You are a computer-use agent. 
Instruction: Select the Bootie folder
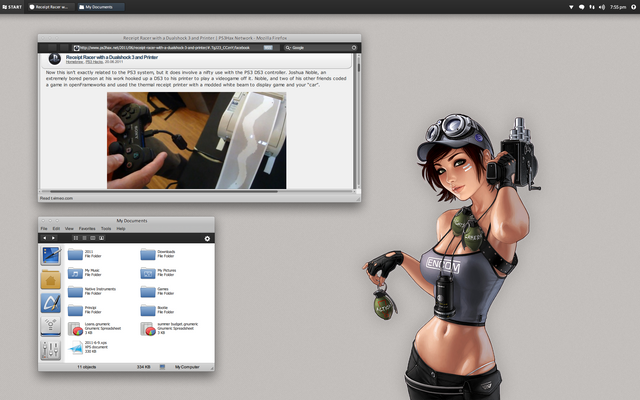157,310
